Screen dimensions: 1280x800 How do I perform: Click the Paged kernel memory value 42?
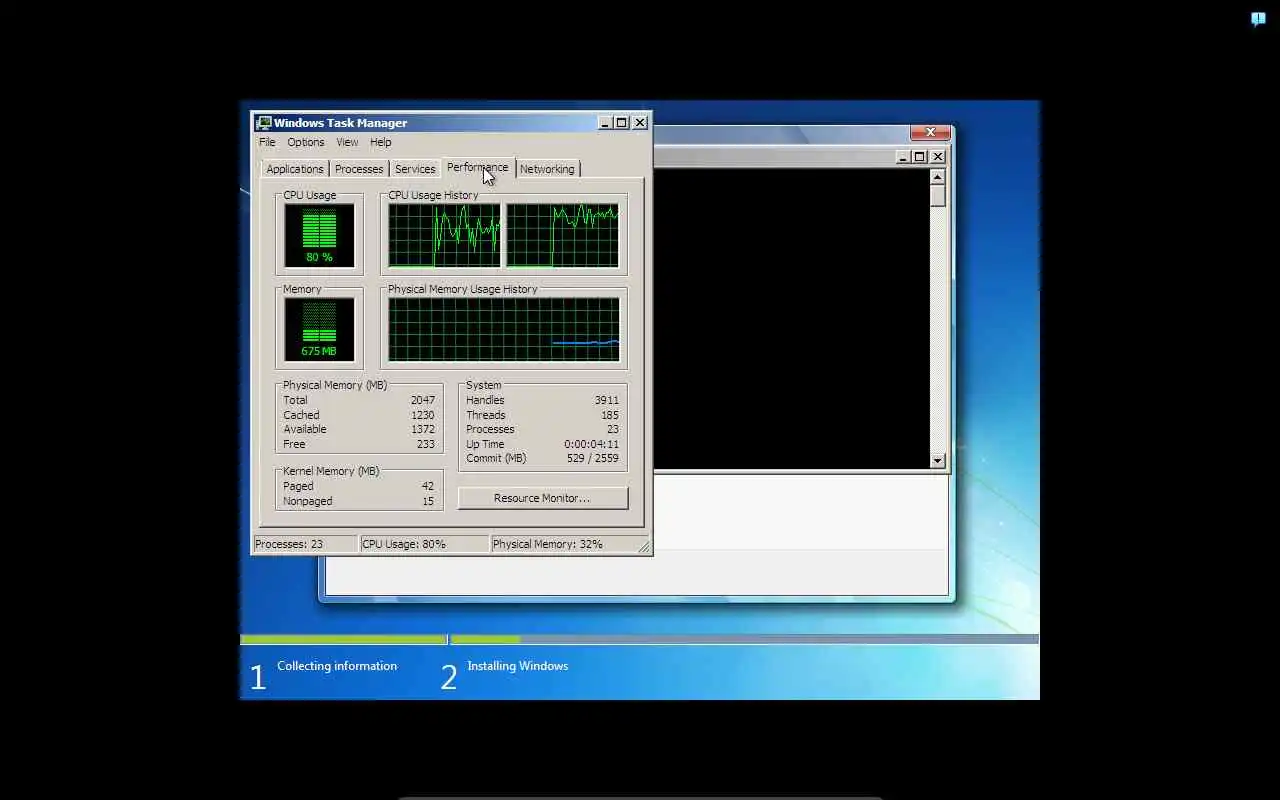click(x=428, y=486)
